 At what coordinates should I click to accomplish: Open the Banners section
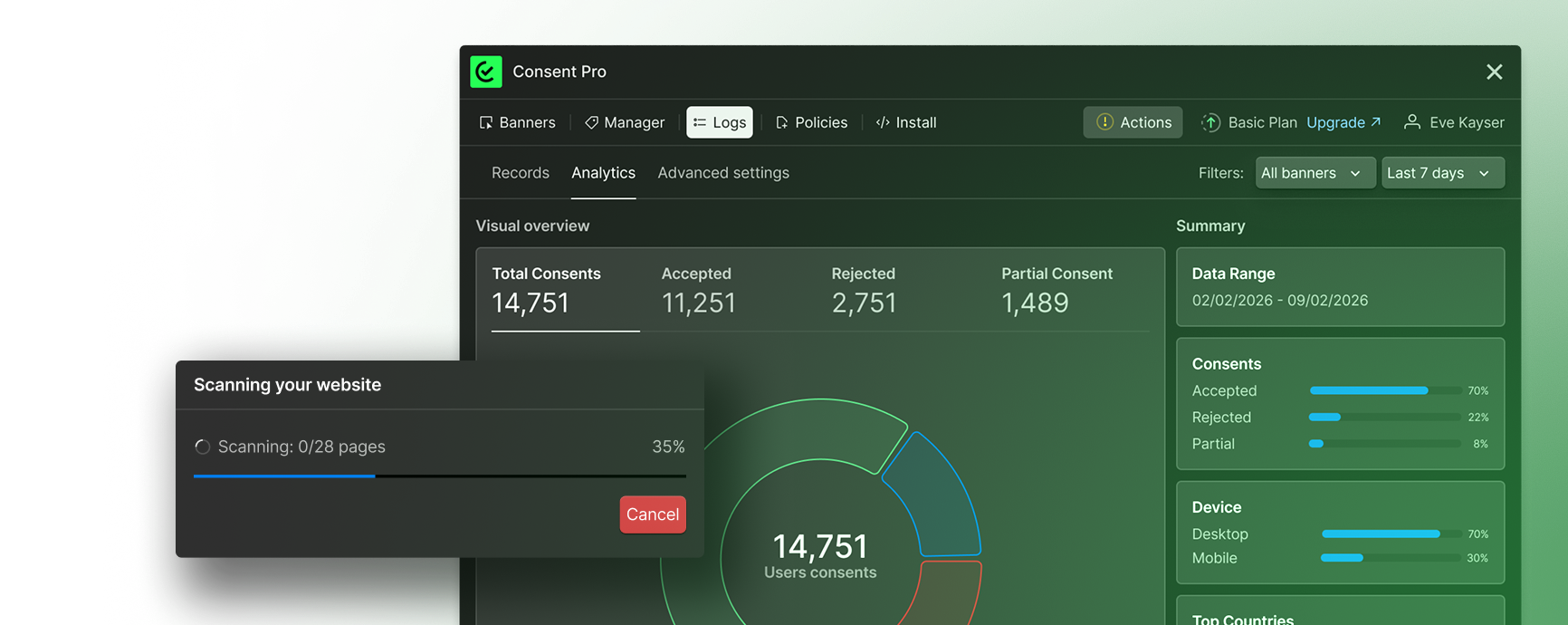518,122
